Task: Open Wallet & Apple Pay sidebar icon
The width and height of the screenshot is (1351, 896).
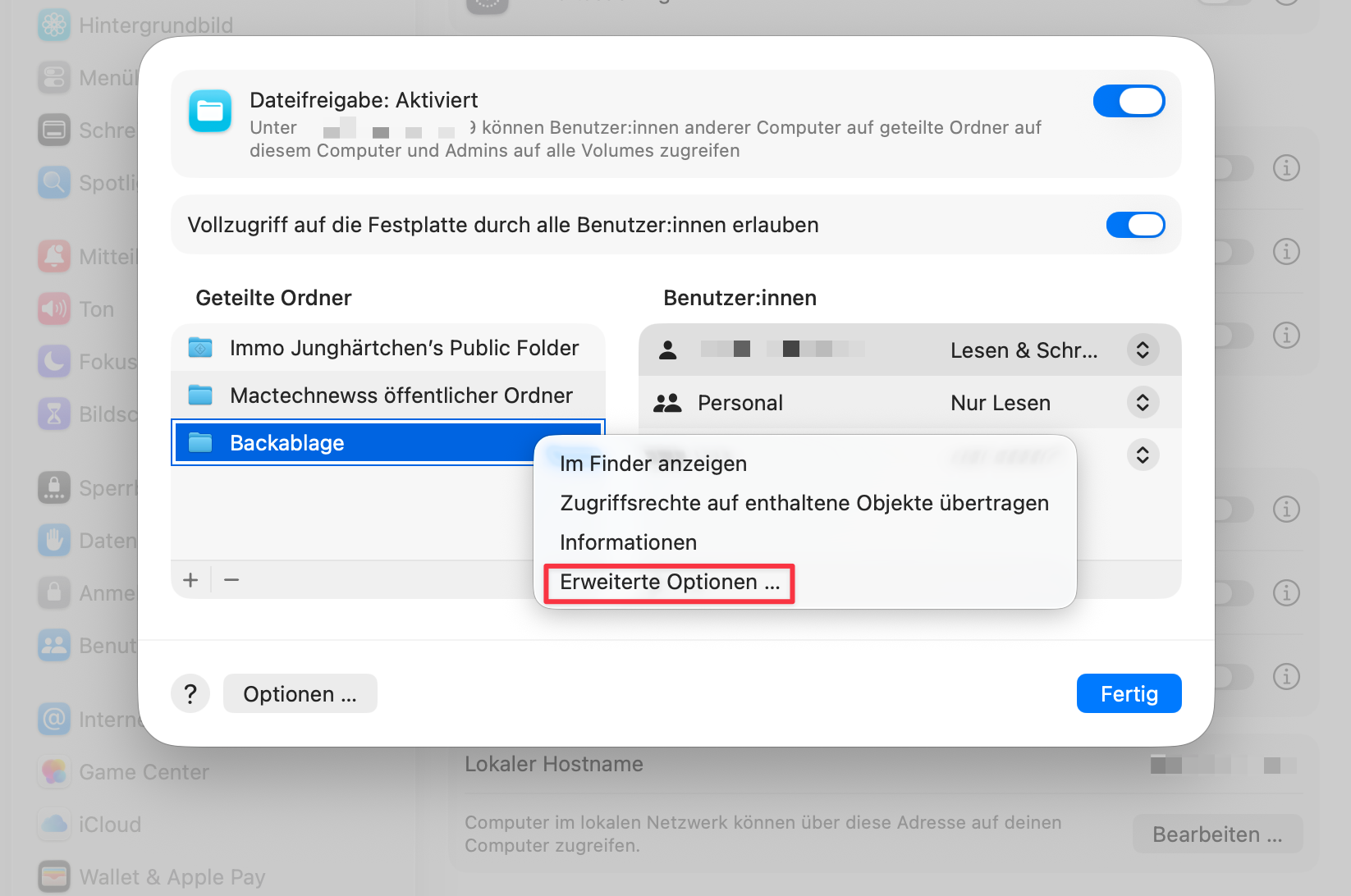Action: coord(54,876)
